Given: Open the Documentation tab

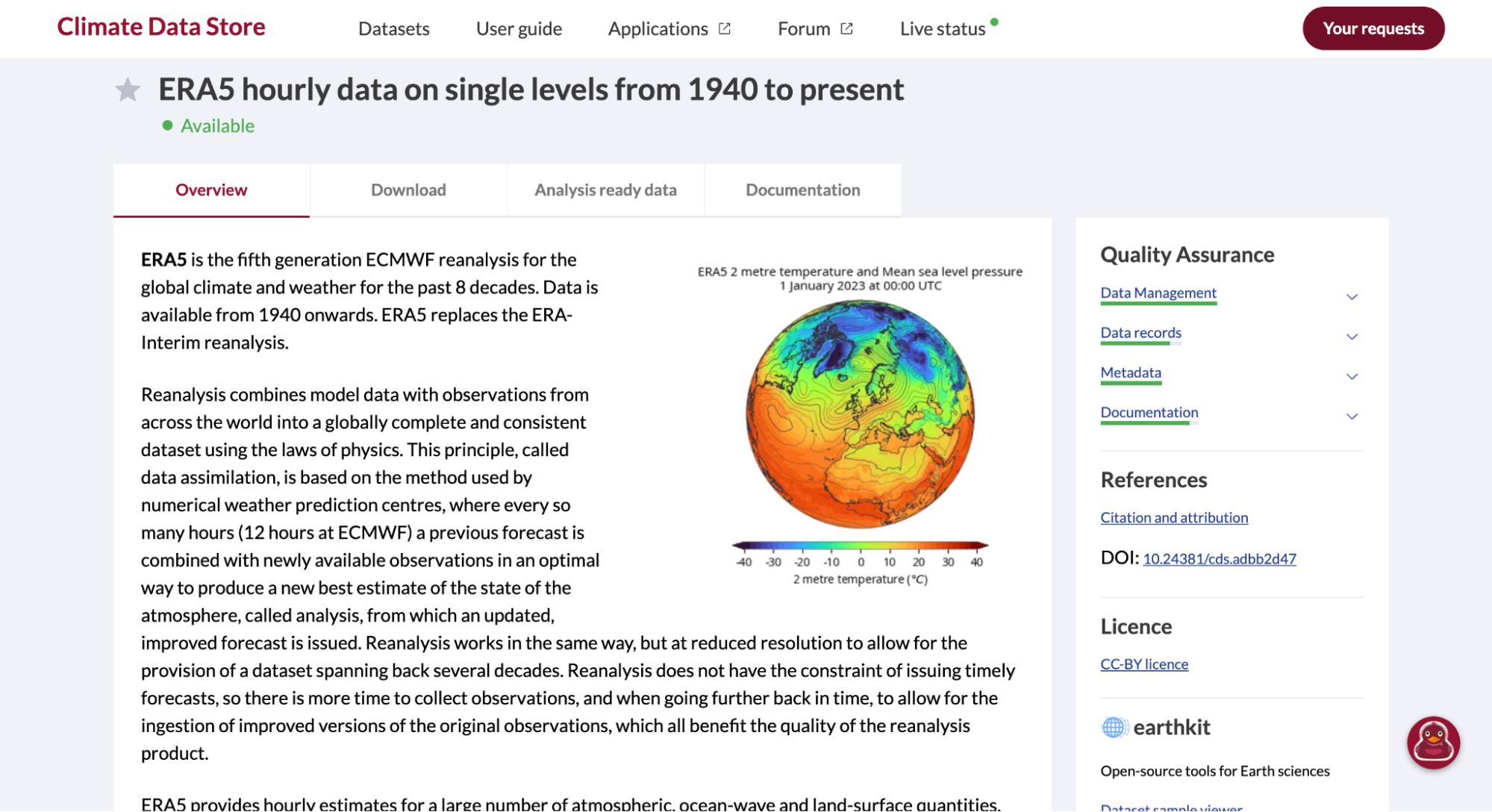Looking at the screenshot, I should [x=802, y=190].
